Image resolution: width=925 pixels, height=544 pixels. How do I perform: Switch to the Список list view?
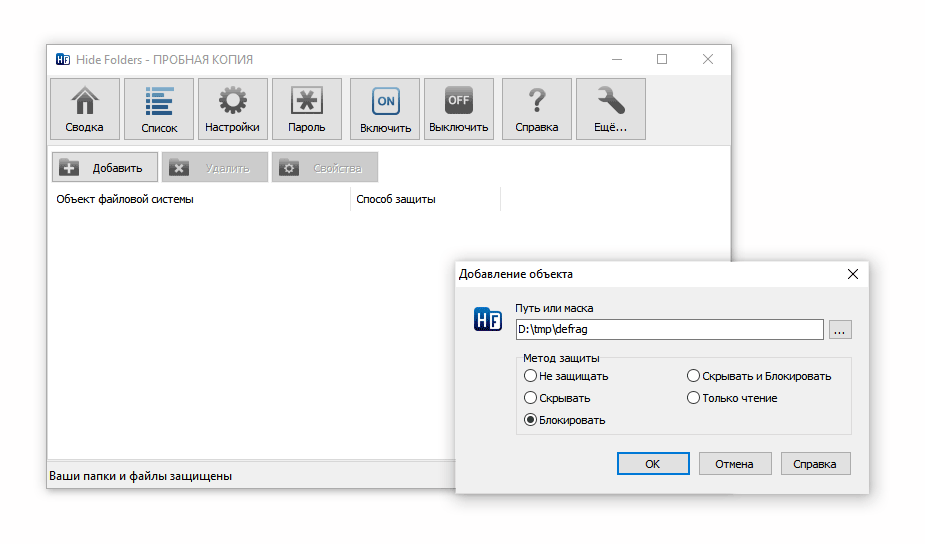(159, 109)
